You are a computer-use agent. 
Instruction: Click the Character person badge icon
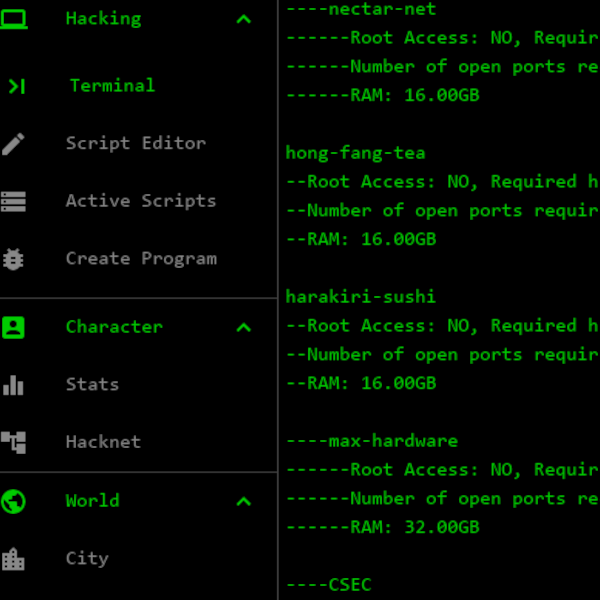pos(13,327)
